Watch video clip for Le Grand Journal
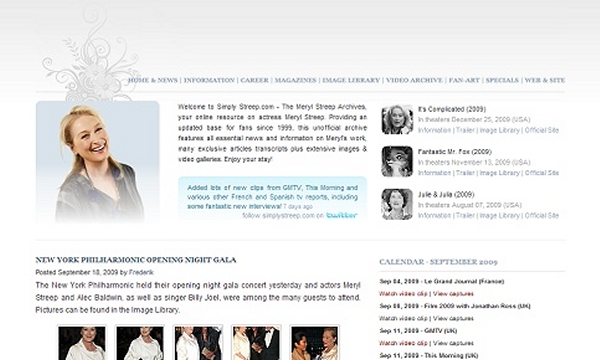 coord(403,294)
